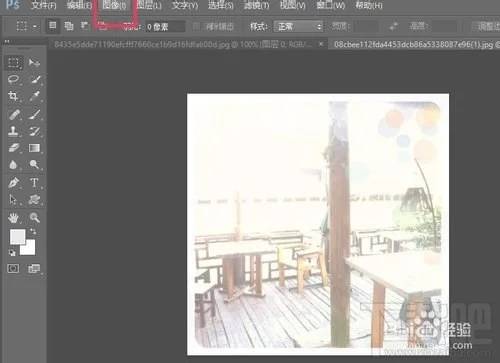The image size is (500, 363).
Task: Open the 文字(Y) menu
Action: [x=185, y=6]
